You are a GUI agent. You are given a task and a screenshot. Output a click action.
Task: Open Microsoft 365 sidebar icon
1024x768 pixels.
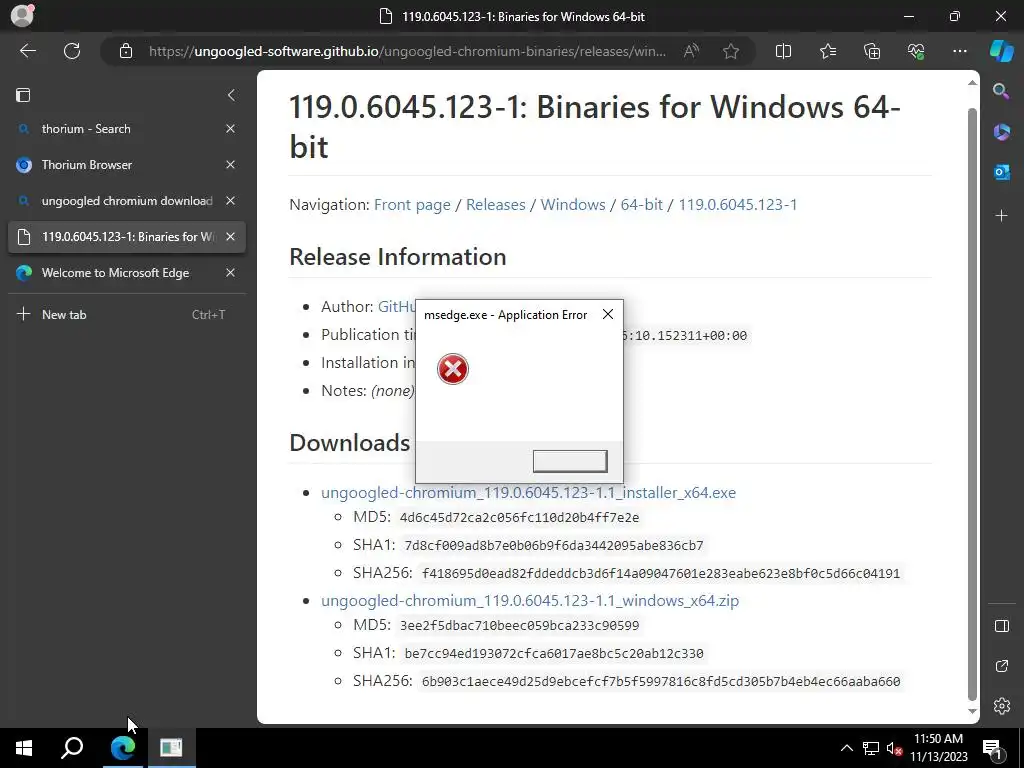click(x=1001, y=132)
